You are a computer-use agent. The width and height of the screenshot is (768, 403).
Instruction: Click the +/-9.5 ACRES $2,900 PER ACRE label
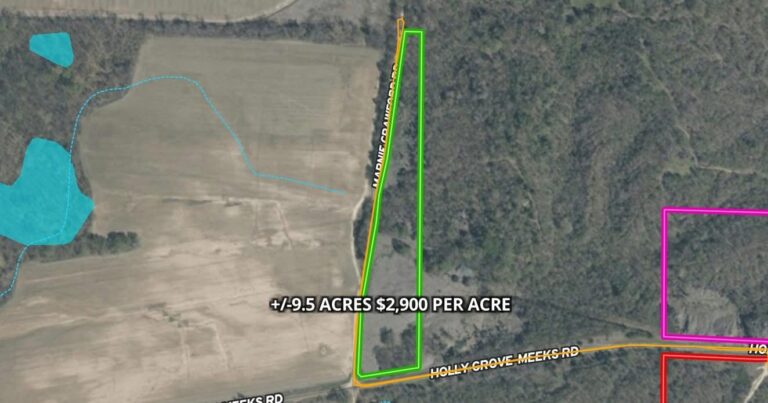pos(390,305)
